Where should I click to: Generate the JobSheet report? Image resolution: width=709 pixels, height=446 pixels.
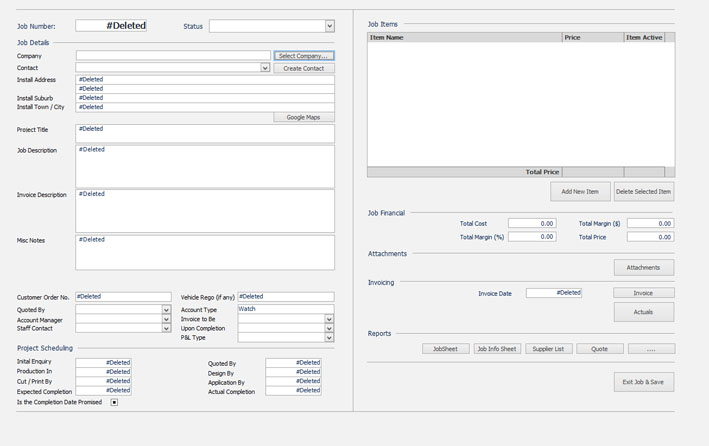[x=445, y=349]
